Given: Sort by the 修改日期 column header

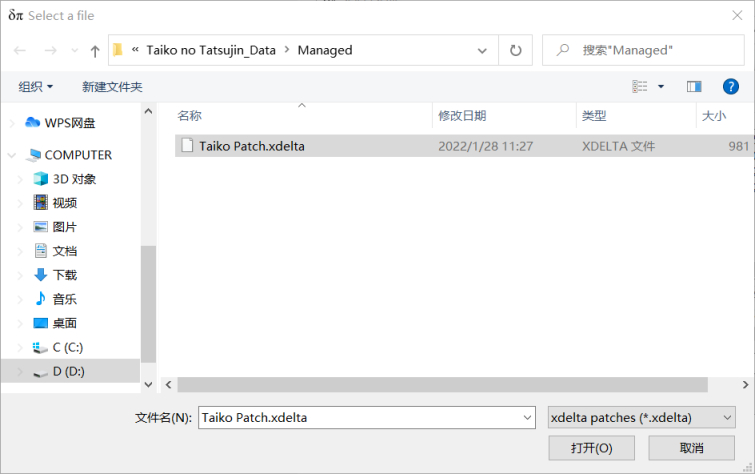Looking at the screenshot, I should (462, 116).
